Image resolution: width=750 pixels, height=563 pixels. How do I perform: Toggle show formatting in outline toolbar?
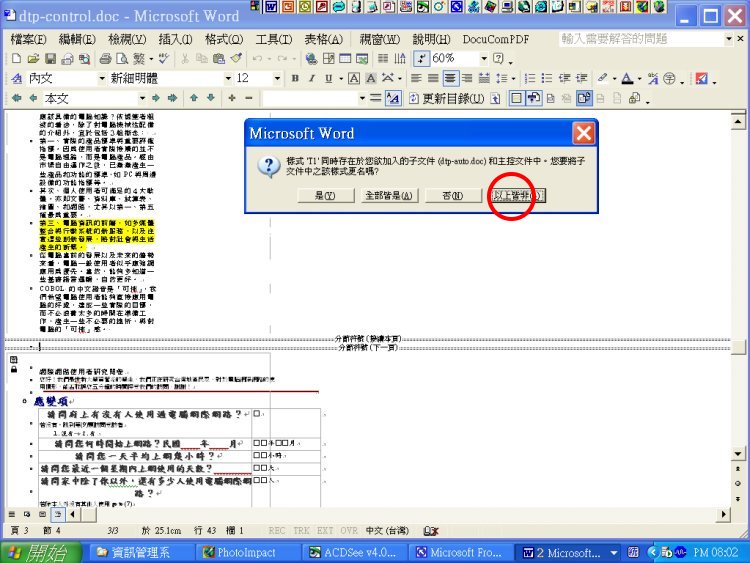(393, 99)
